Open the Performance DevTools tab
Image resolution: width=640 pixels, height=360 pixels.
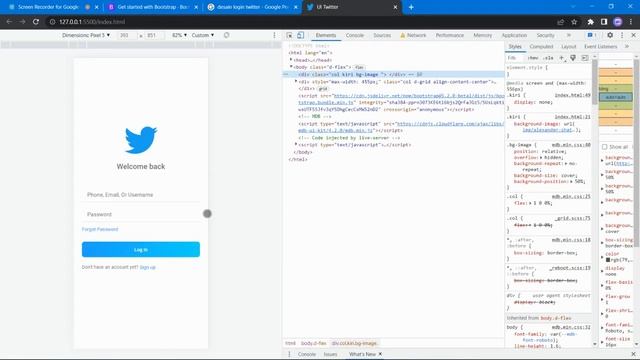(450, 36)
